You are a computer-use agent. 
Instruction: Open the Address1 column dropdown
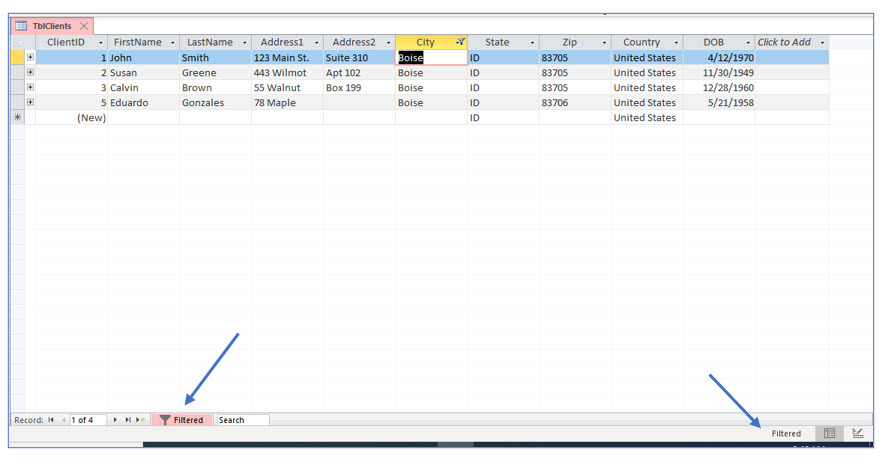tap(316, 43)
